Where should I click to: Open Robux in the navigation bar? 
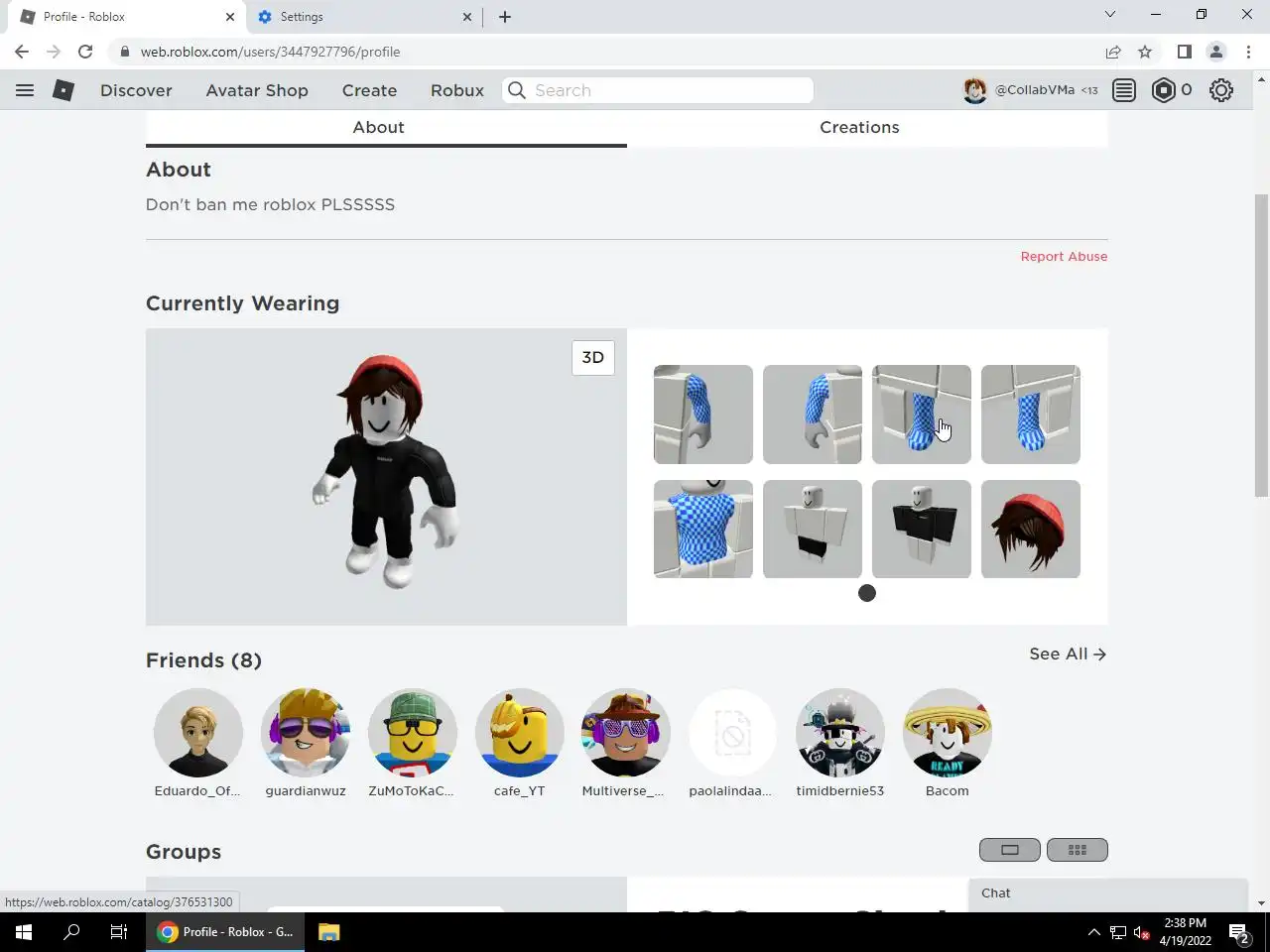[x=457, y=90]
